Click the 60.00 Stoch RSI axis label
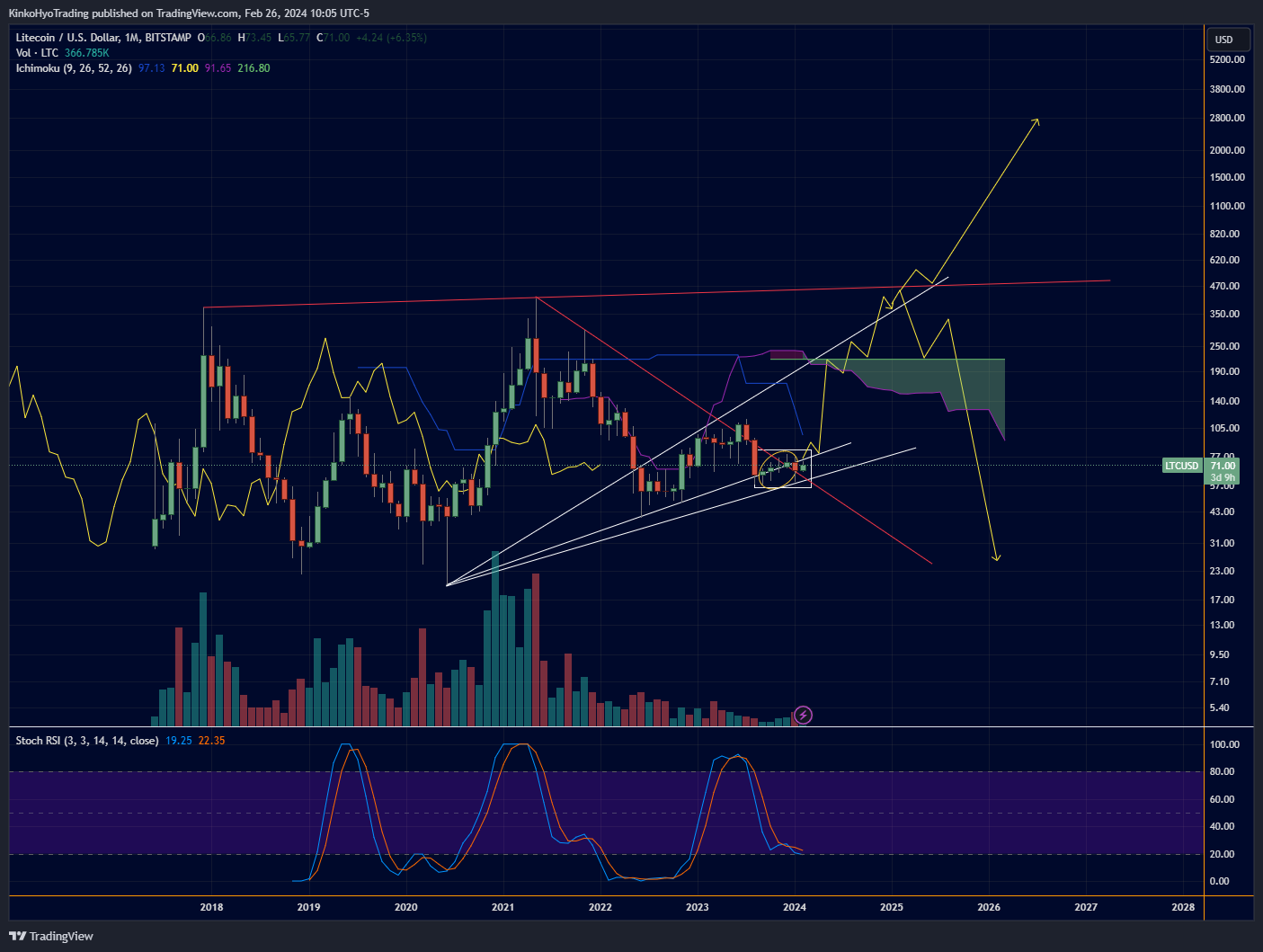This screenshot has height=952, width=1263. pos(1222,799)
